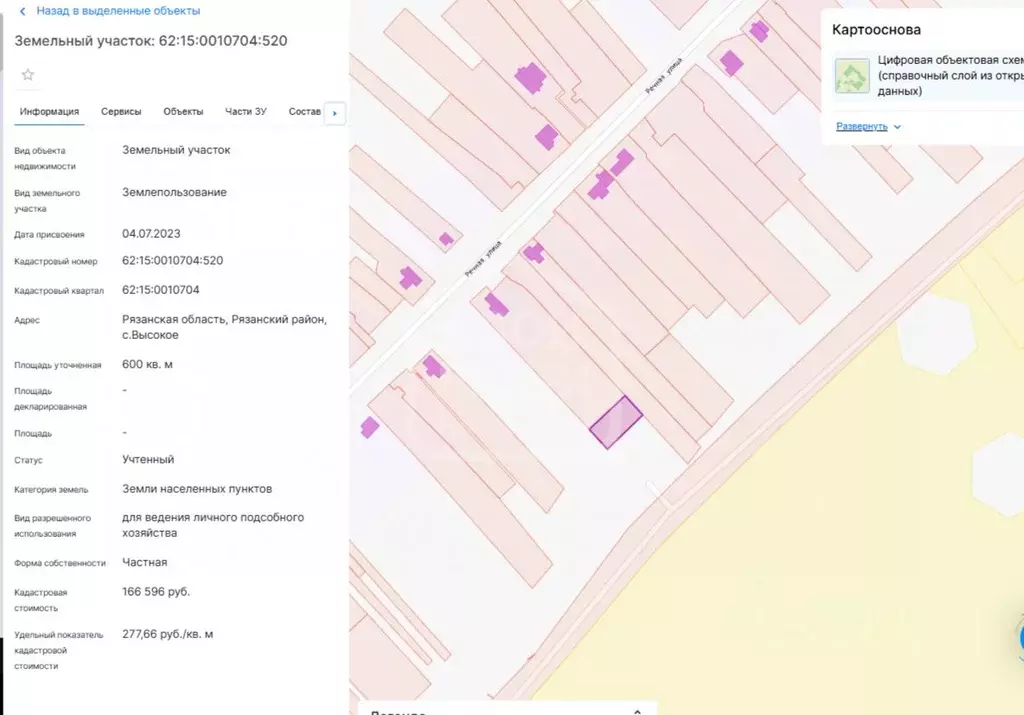Click the value in the Кадастровый номер row
Screen dimensions: 1024x715
click(172, 260)
